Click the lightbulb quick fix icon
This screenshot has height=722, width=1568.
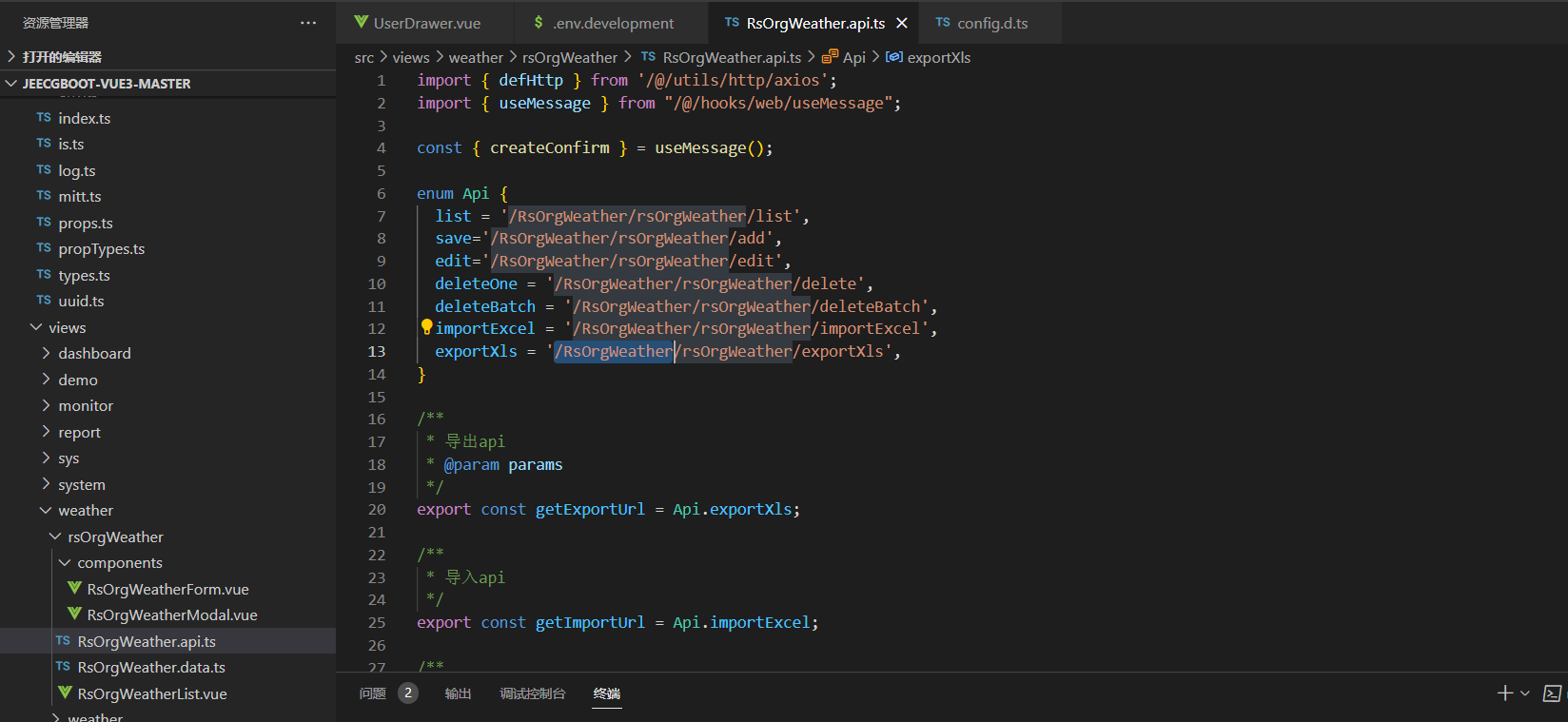point(426,327)
